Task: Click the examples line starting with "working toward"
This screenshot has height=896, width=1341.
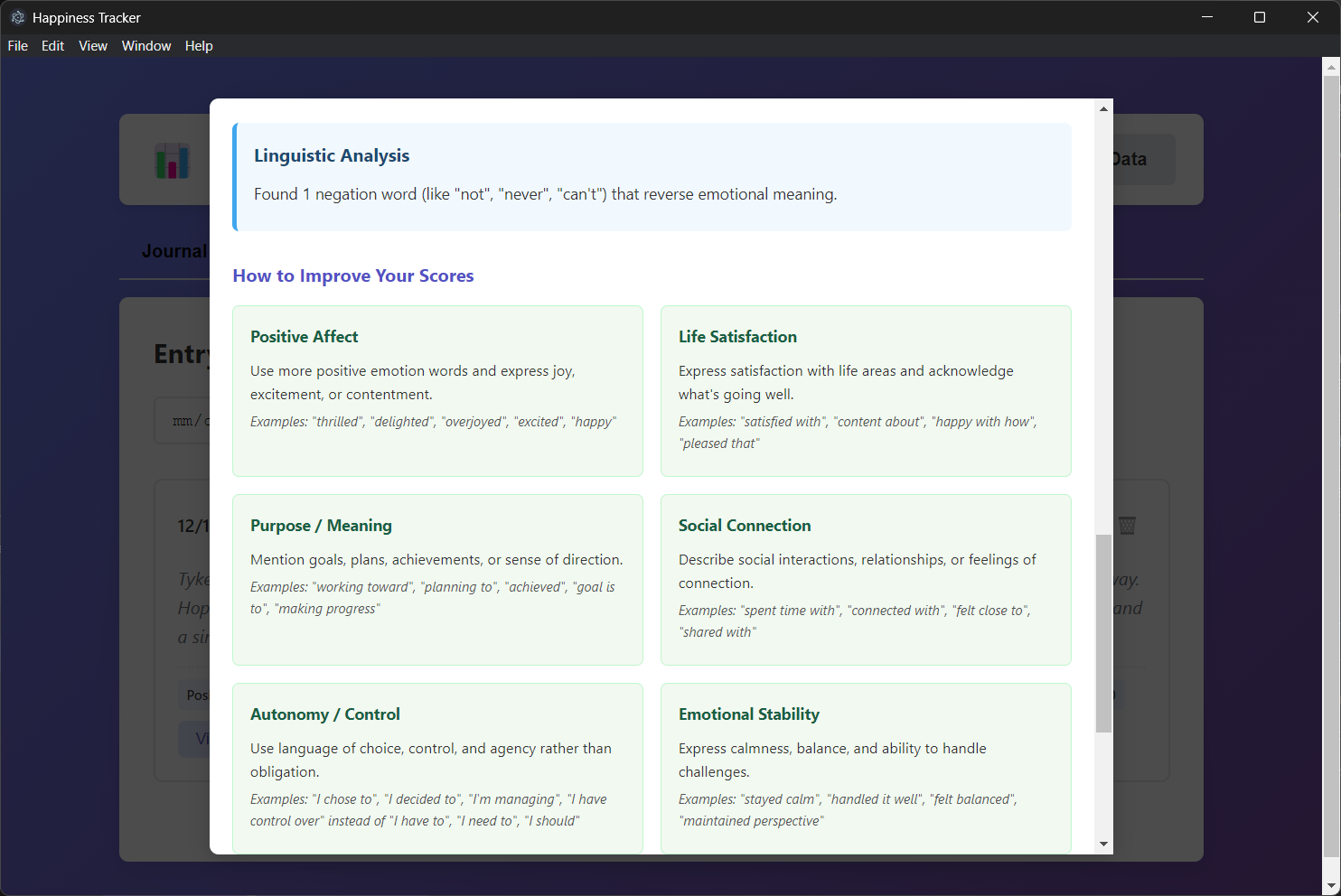Action: pyautogui.click(x=433, y=598)
